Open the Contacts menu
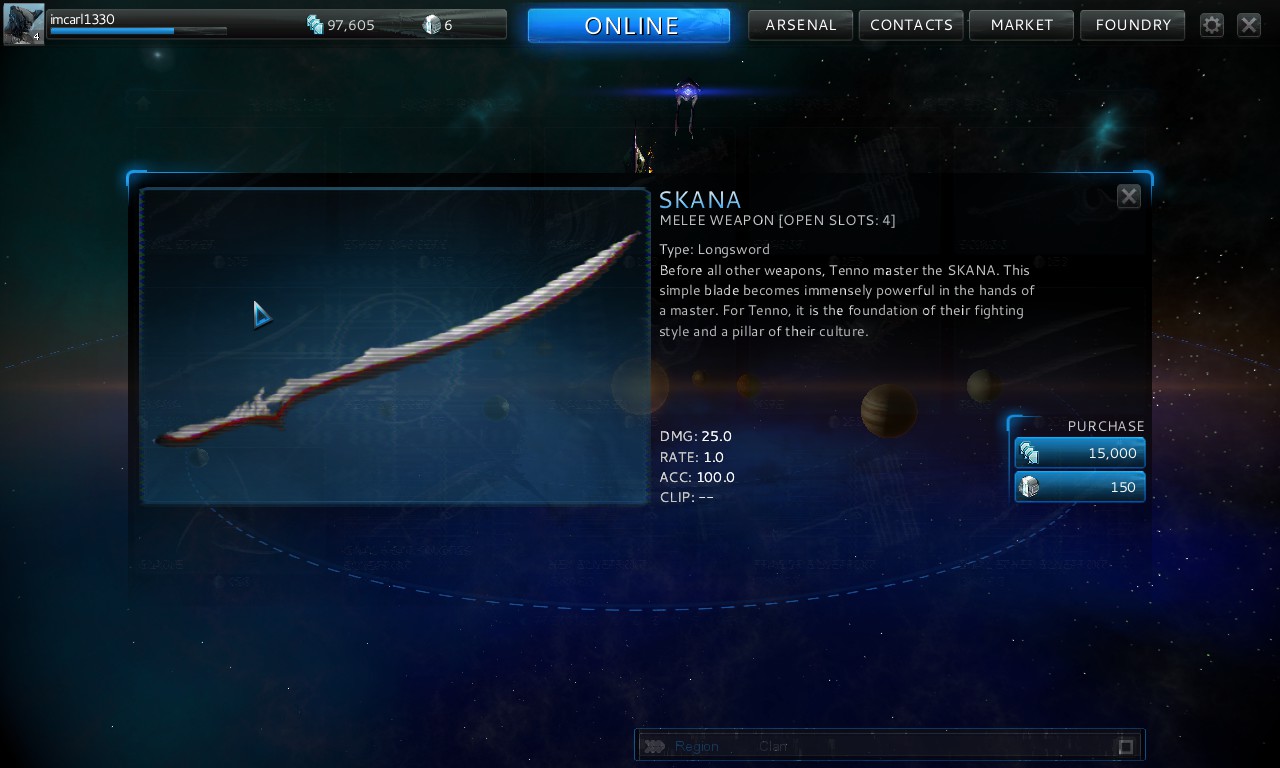Viewport: 1280px width, 768px height. (911, 25)
